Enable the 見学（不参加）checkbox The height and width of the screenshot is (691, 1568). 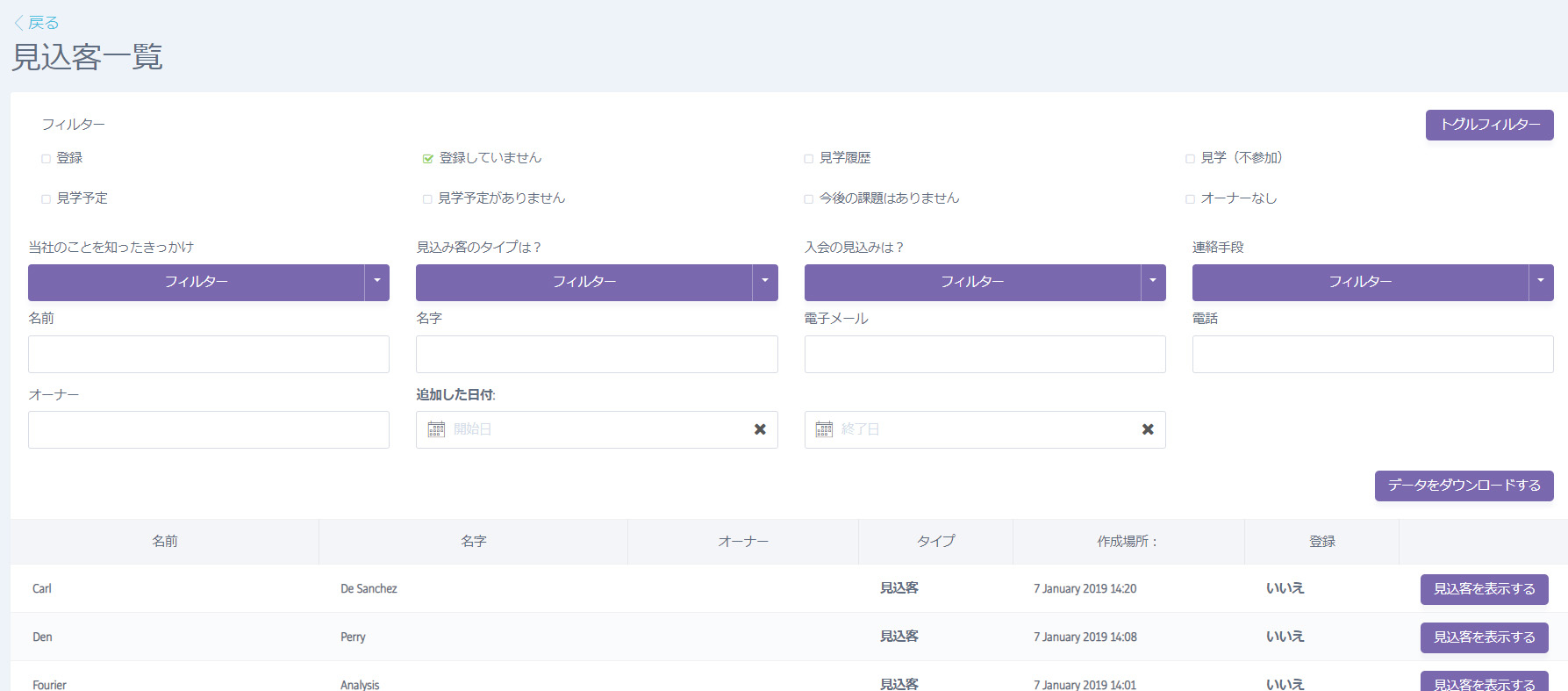point(1190,159)
